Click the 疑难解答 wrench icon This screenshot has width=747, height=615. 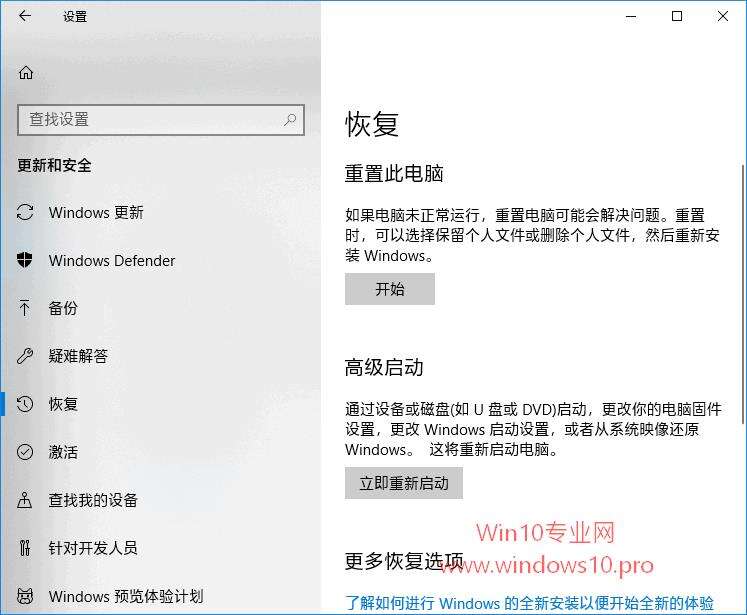point(25,356)
